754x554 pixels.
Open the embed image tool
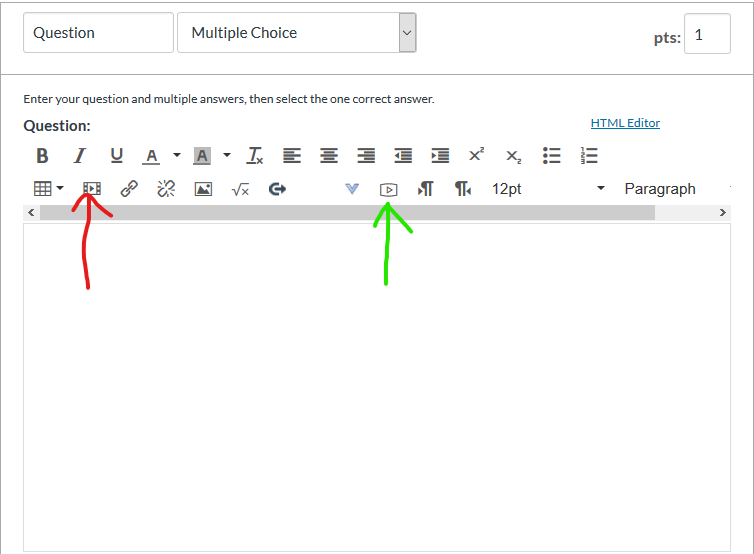203,188
